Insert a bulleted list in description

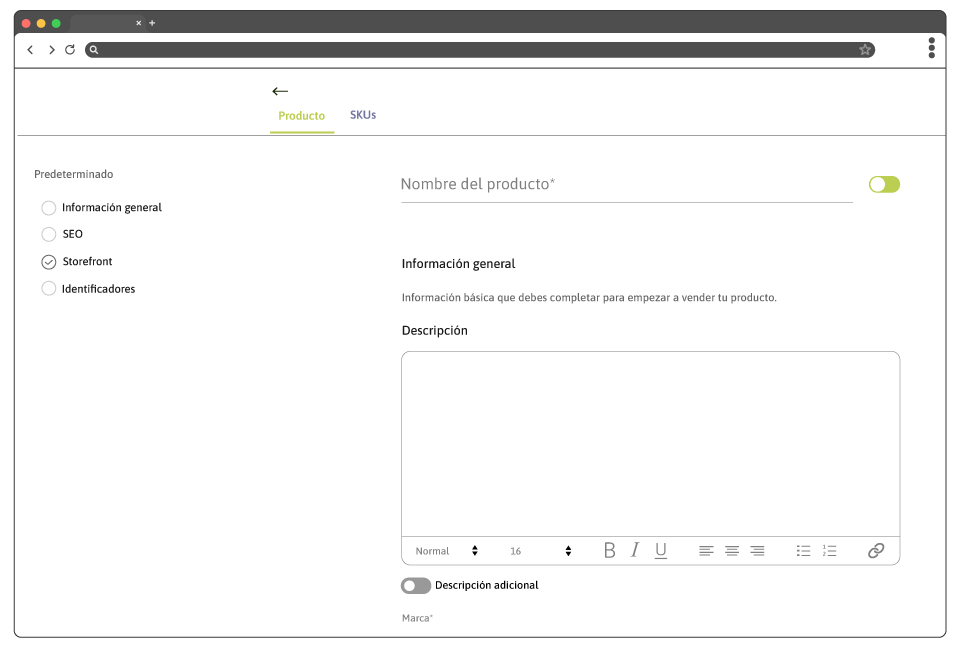coord(803,551)
